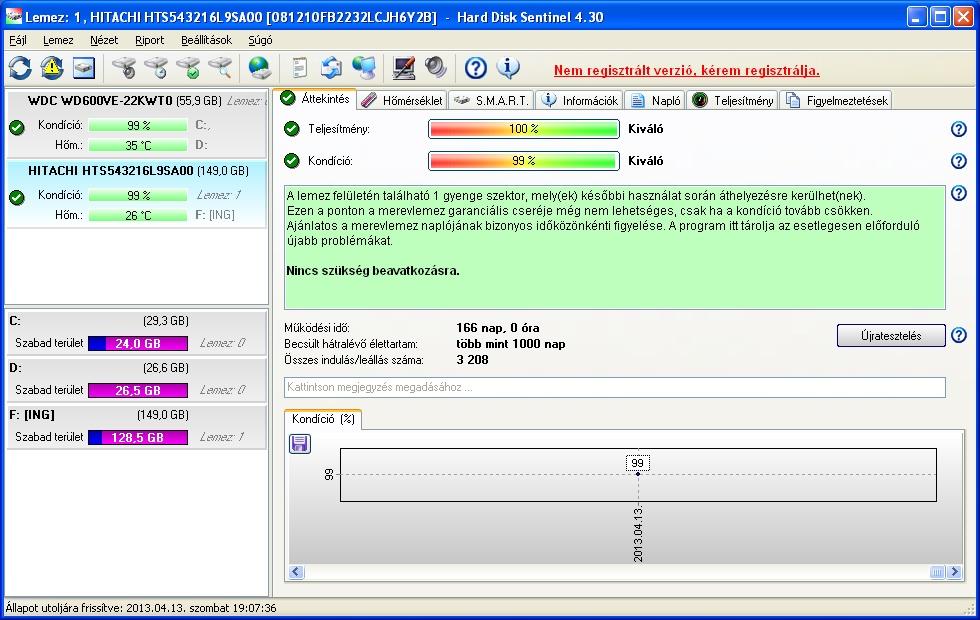980x620 pixels.
Task: Click the C: free space 24,0 GB bar
Action: [138, 343]
